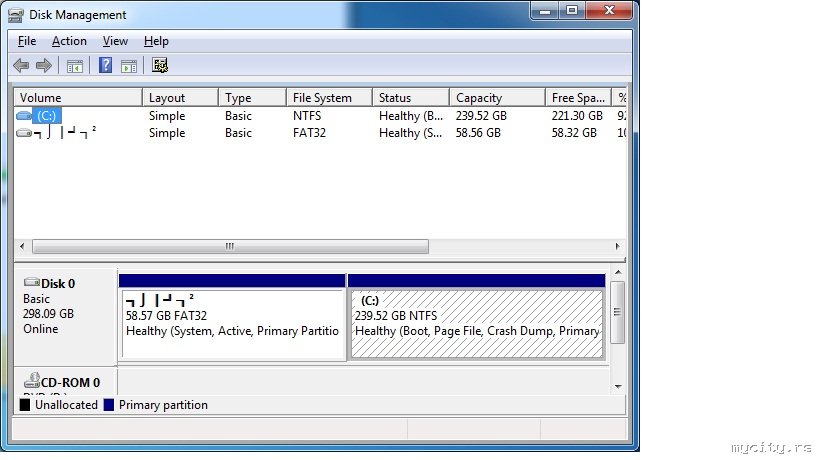Click the Forward arrow toolbar icon
The height and width of the screenshot is (460, 819).
44,65
